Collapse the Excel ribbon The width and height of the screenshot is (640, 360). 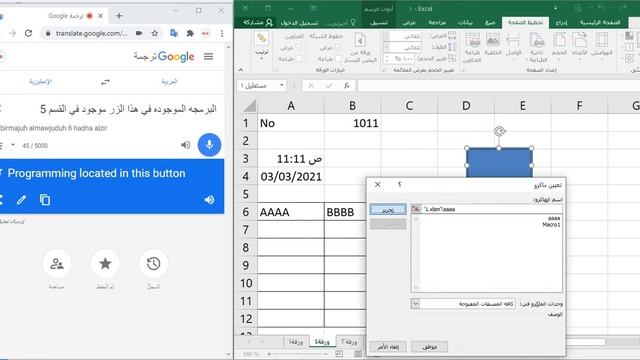[x=241, y=70]
